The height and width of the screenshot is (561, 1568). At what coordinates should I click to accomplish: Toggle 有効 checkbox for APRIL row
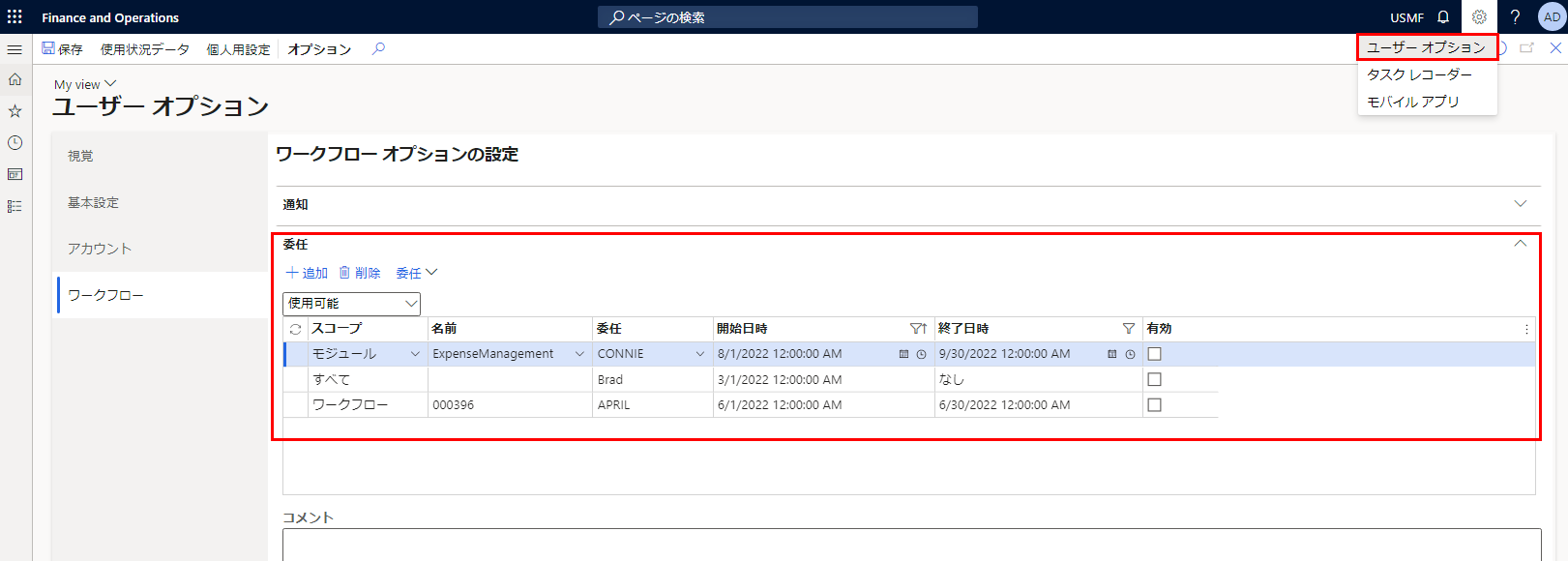click(1154, 405)
